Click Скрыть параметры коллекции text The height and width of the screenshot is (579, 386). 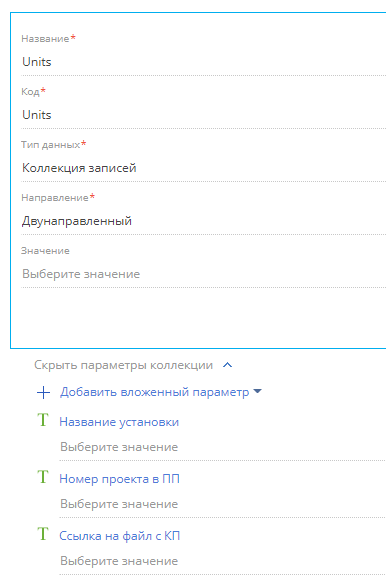tap(123, 365)
